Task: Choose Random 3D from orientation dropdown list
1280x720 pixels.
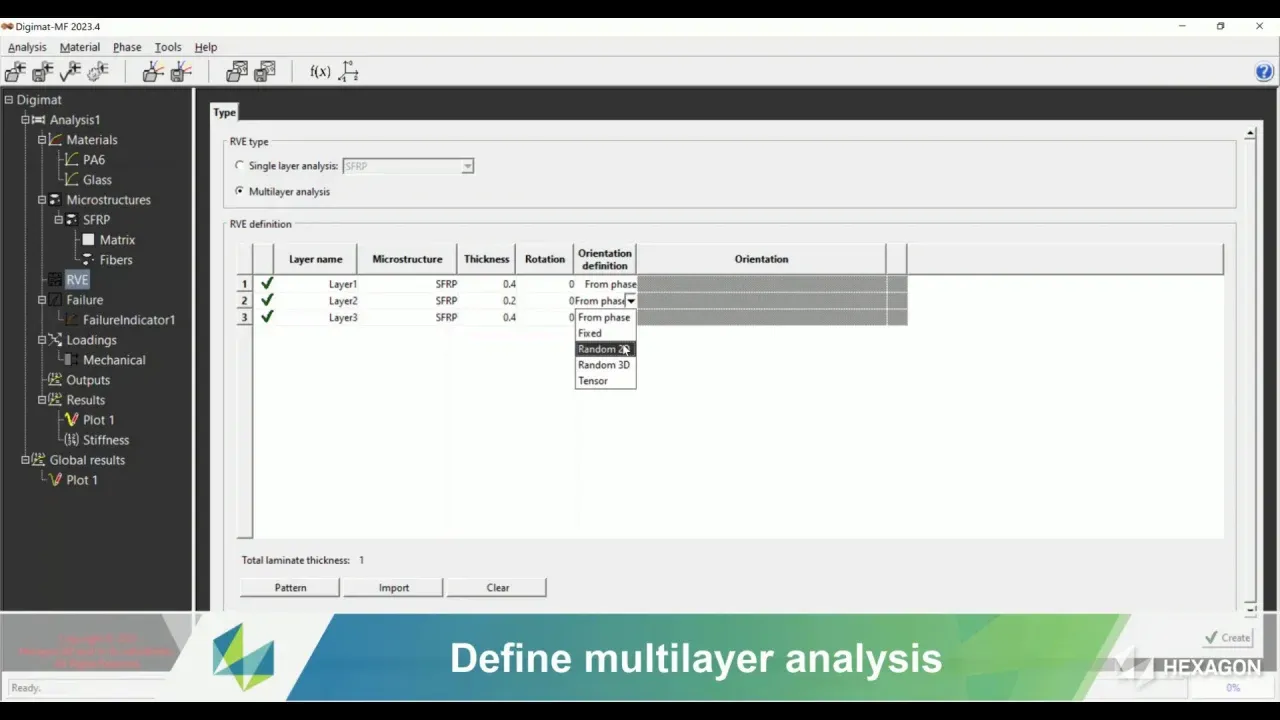Action: [x=604, y=365]
